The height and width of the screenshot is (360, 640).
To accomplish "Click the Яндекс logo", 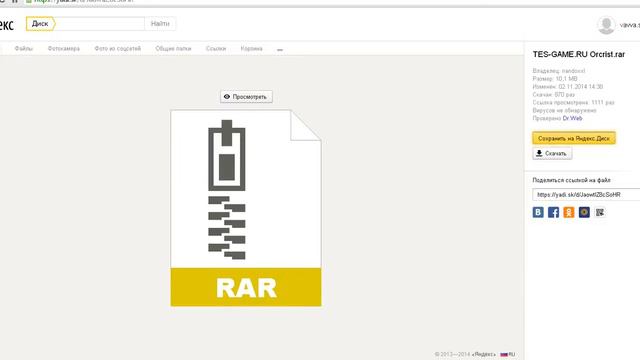I will tap(7, 25).
